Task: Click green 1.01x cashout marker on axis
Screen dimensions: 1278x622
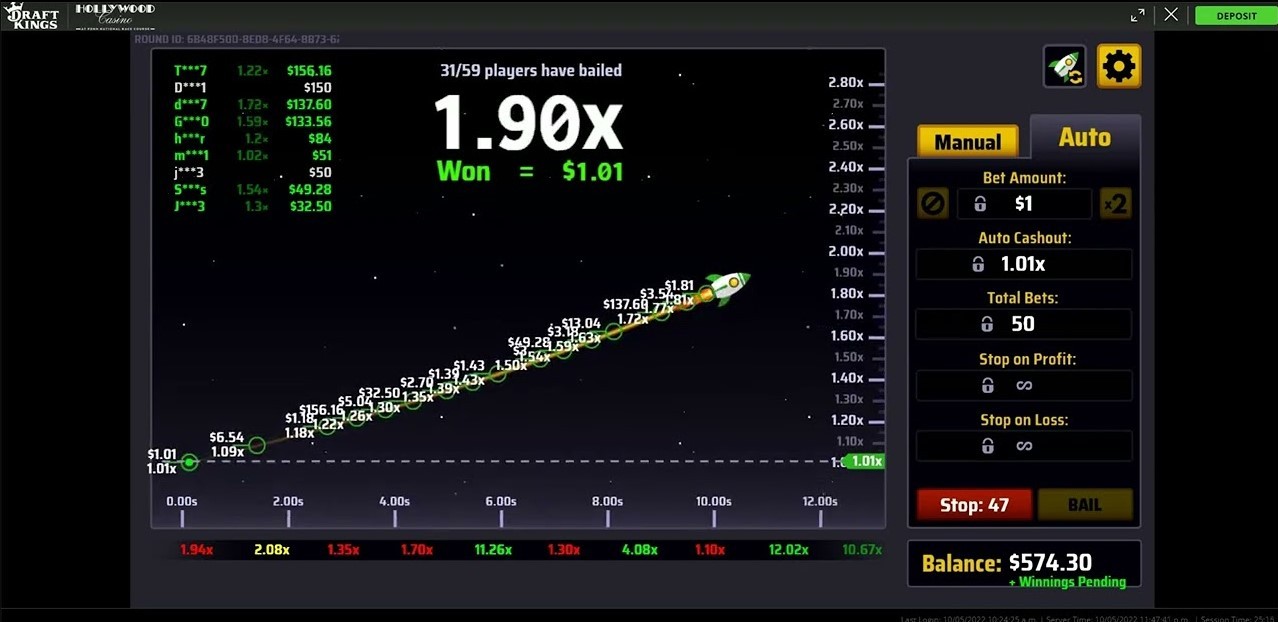Action: pos(864,461)
